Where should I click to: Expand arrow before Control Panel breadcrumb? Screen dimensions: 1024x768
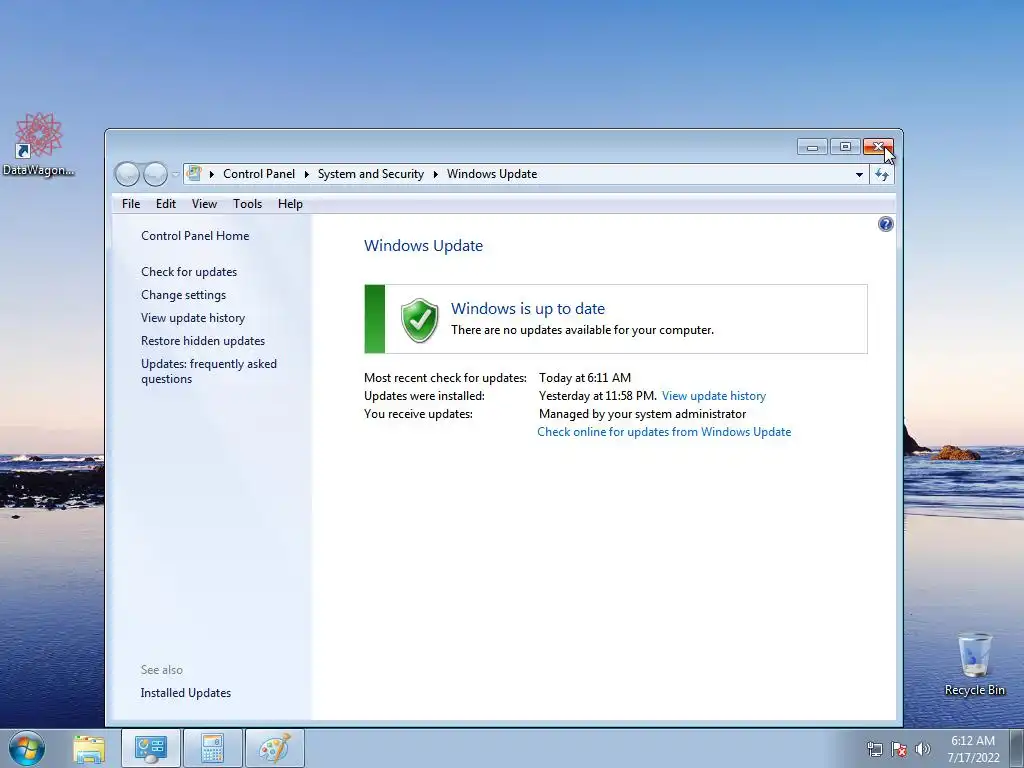coord(212,174)
